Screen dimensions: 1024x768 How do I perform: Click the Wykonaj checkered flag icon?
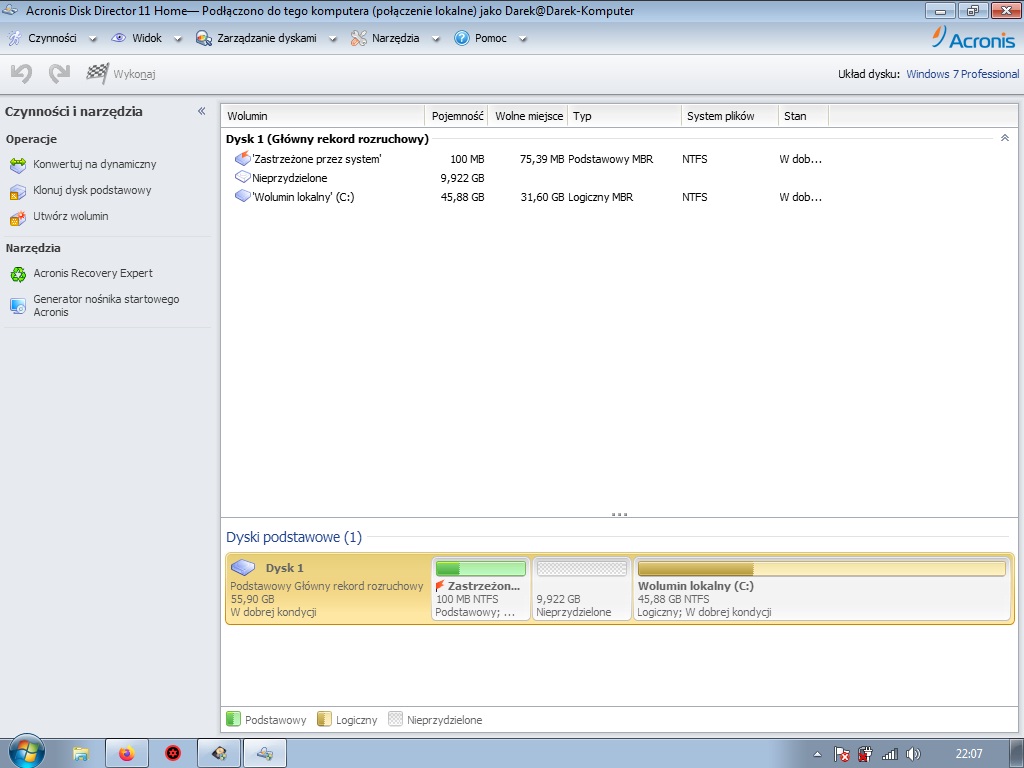click(97, 73)
